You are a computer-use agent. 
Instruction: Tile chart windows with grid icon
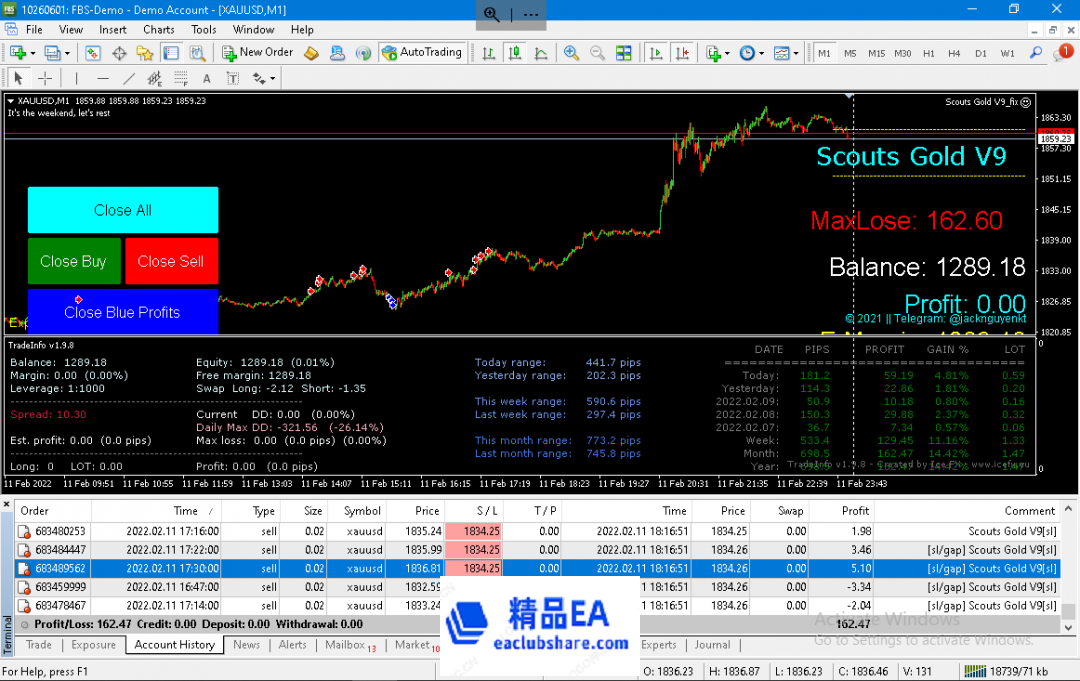[623, 53]
